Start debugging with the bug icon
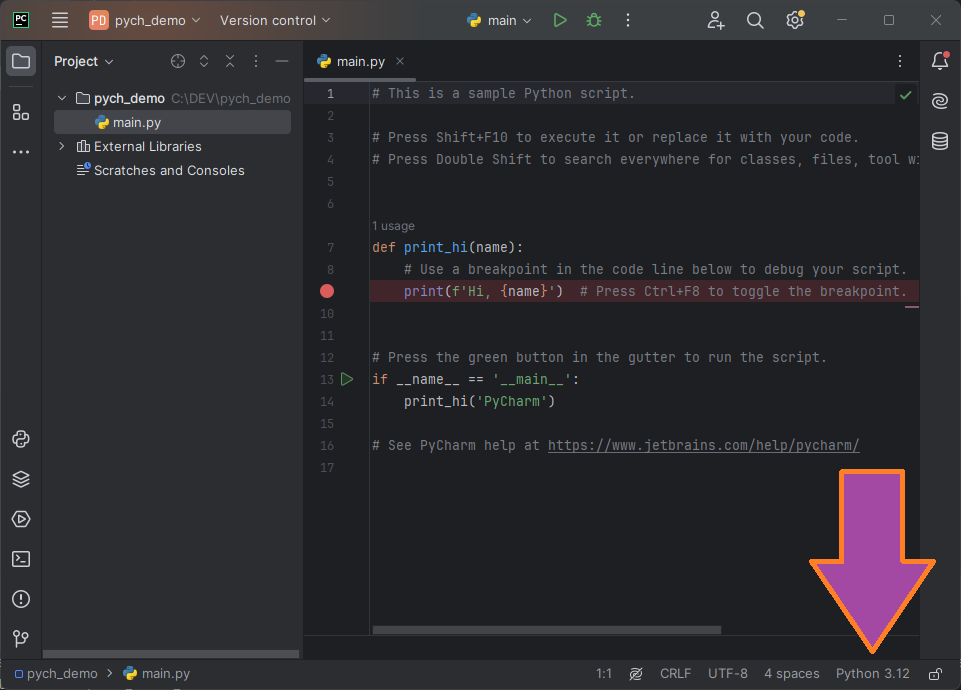The height and width of the screenshot is (690, 961). pos(593,20)
